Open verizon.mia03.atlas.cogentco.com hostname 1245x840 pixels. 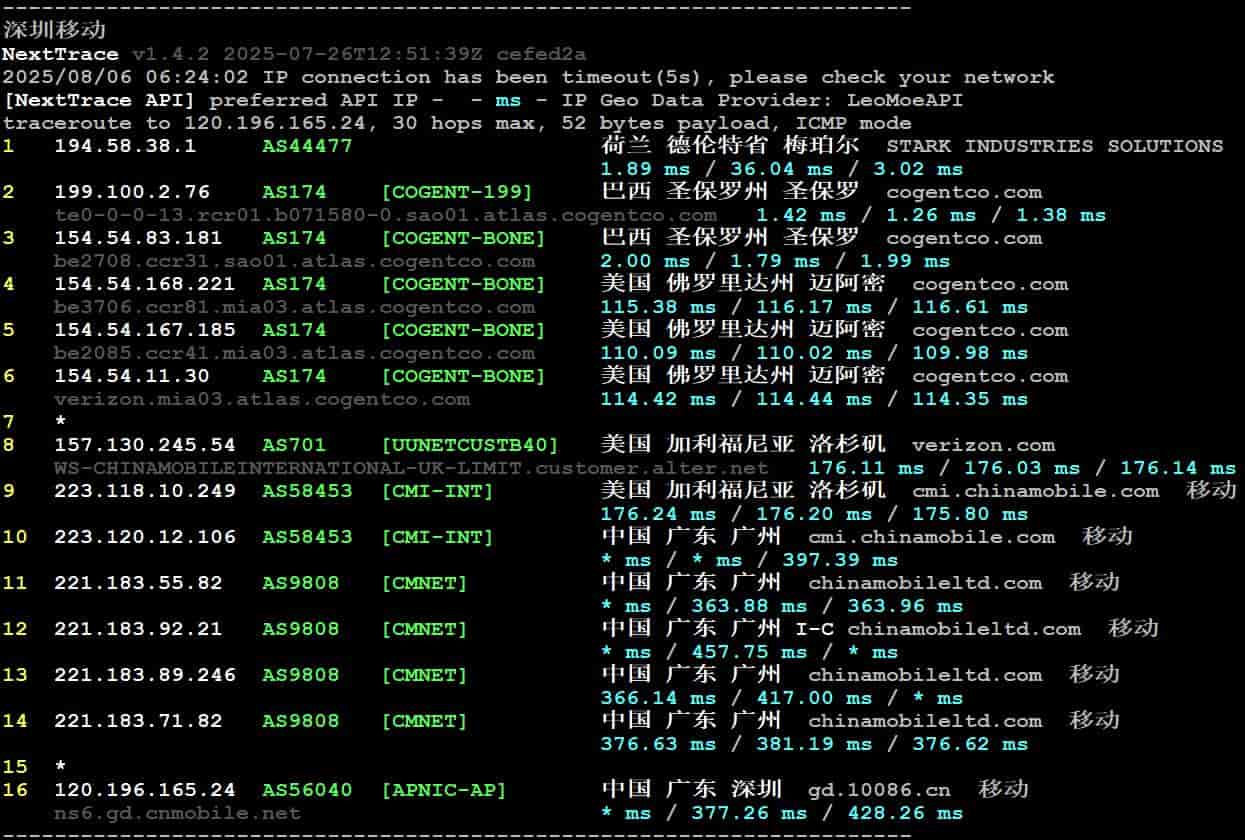coord(261,399)
